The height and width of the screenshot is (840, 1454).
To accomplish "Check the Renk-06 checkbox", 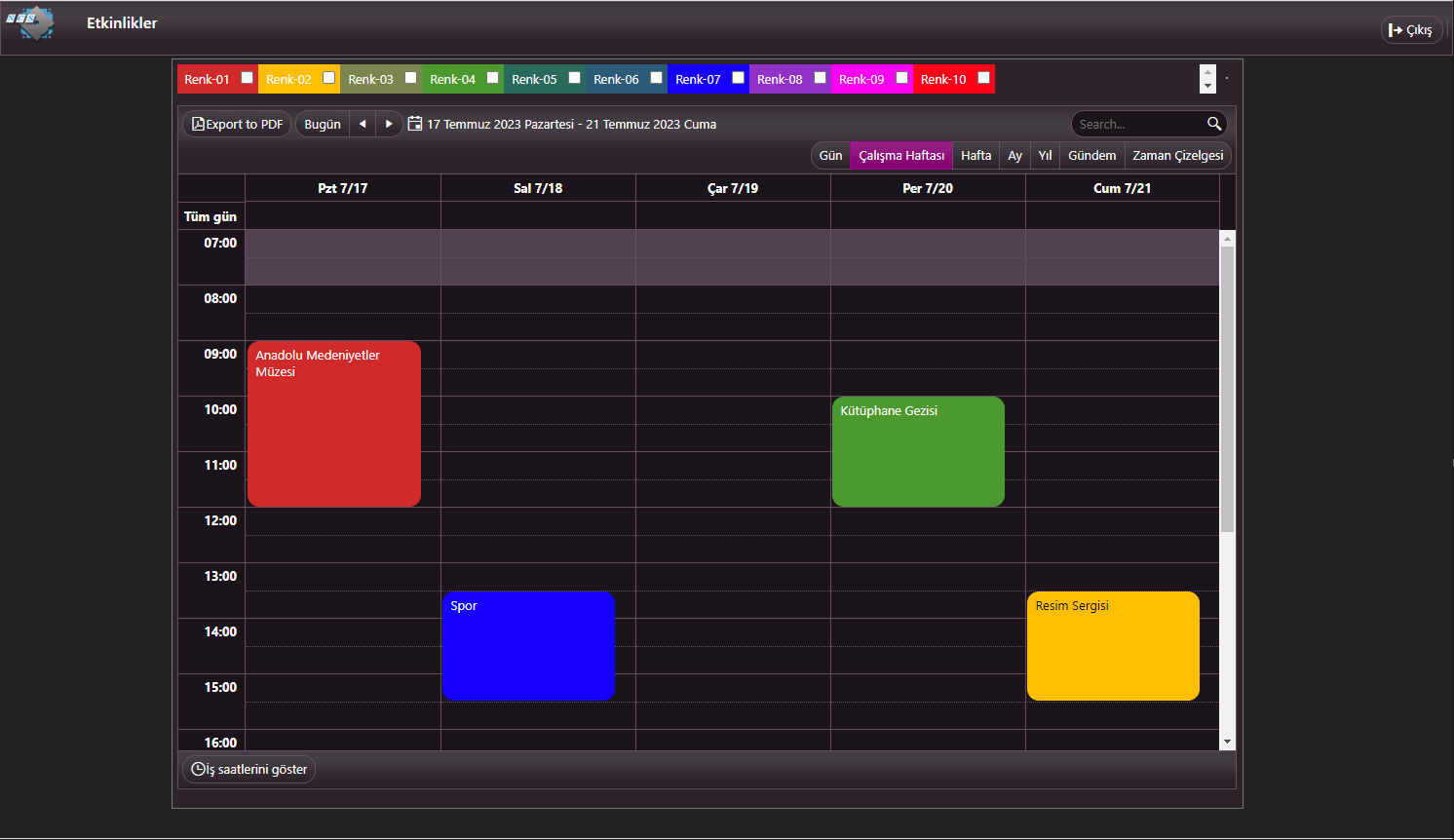I will tap(657, 78).
